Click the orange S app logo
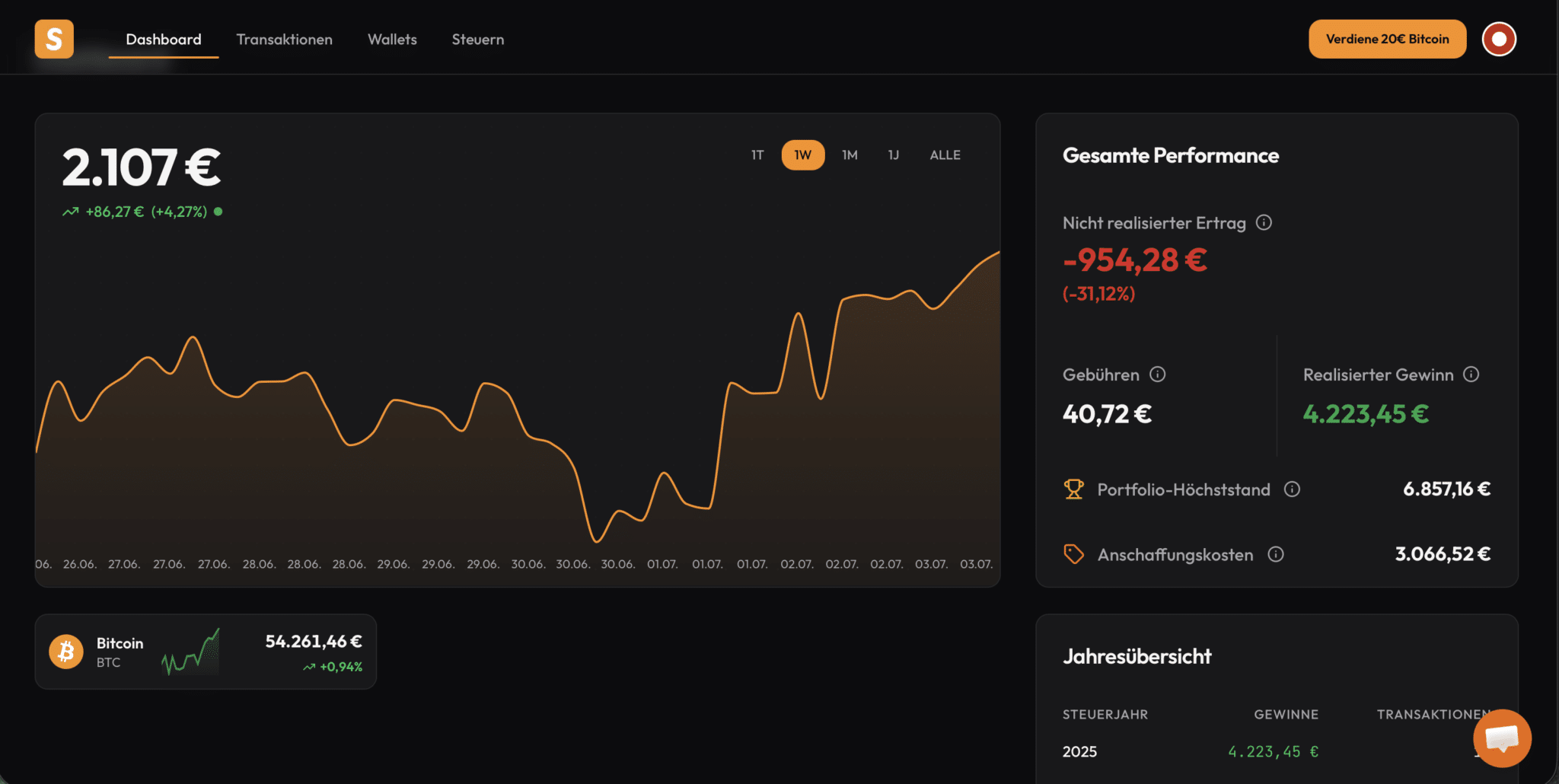The width and height of the screenshot is (1559, 784). [54, 39]
